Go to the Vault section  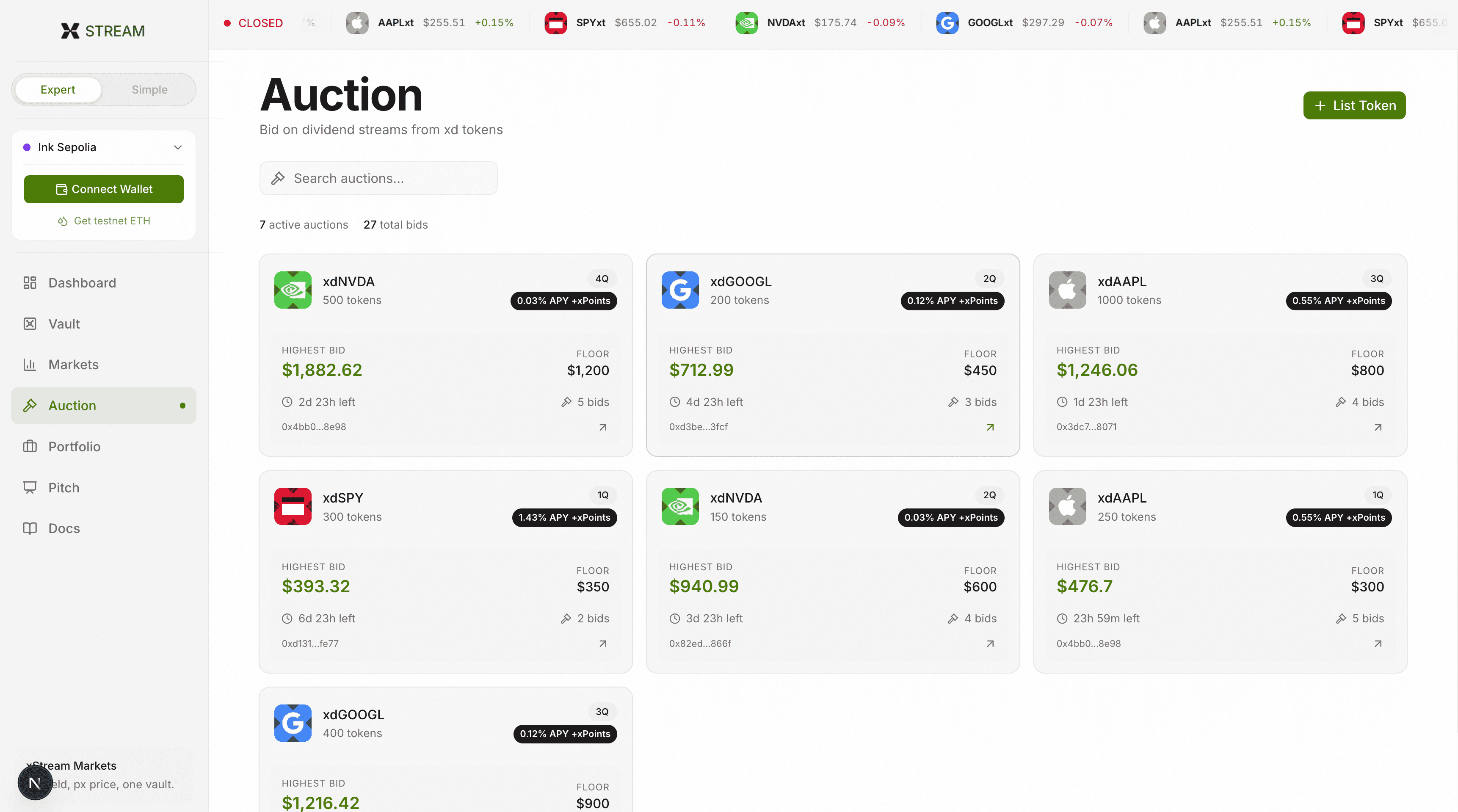64,324
